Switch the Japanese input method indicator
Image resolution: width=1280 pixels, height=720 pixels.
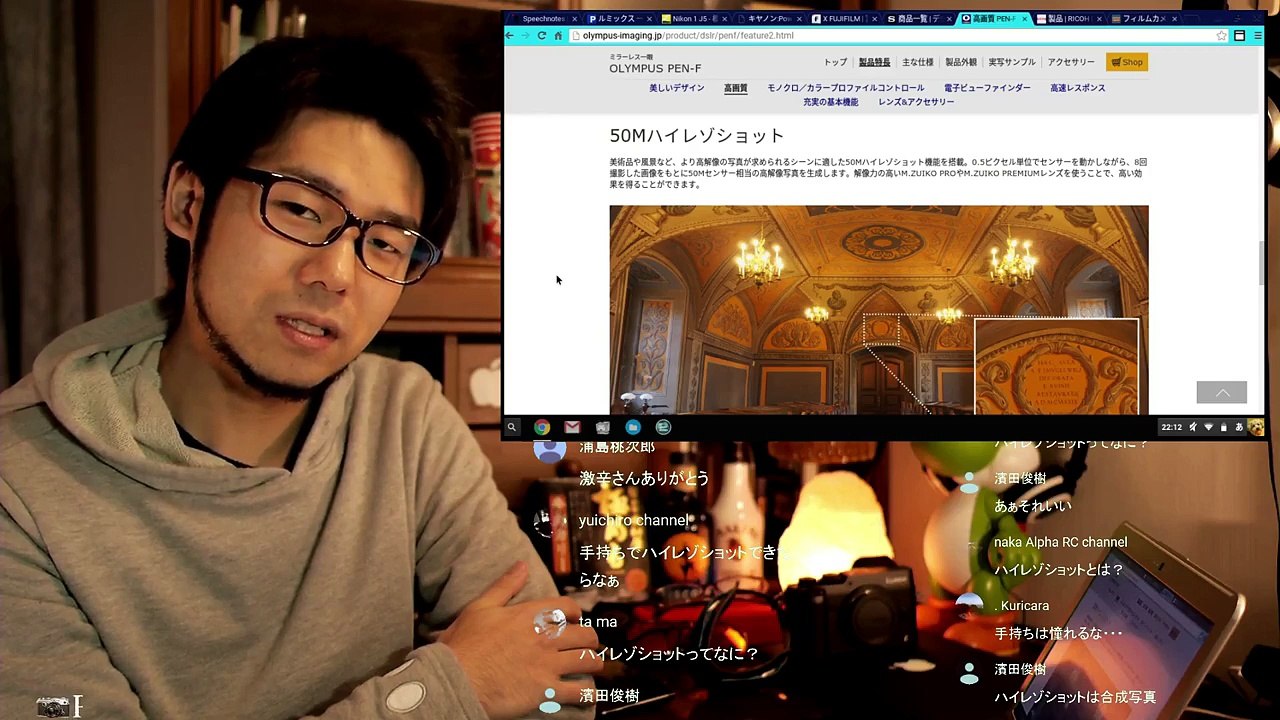tap(1238, 427)
